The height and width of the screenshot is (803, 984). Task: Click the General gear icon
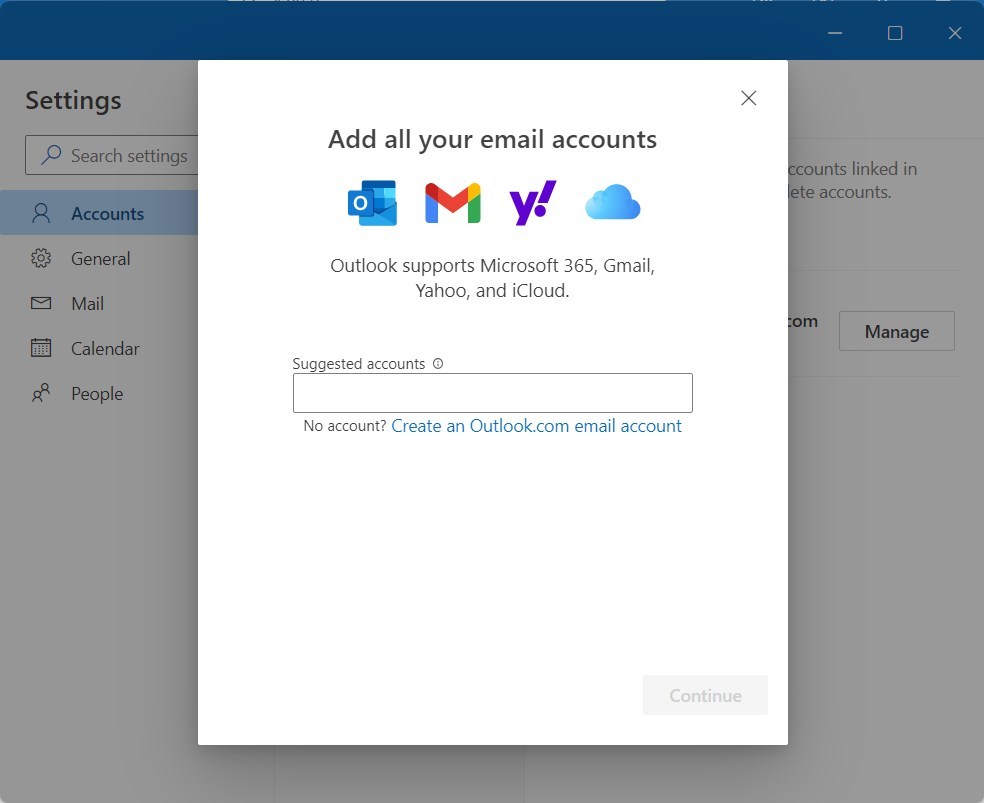(x=41, y=258)
